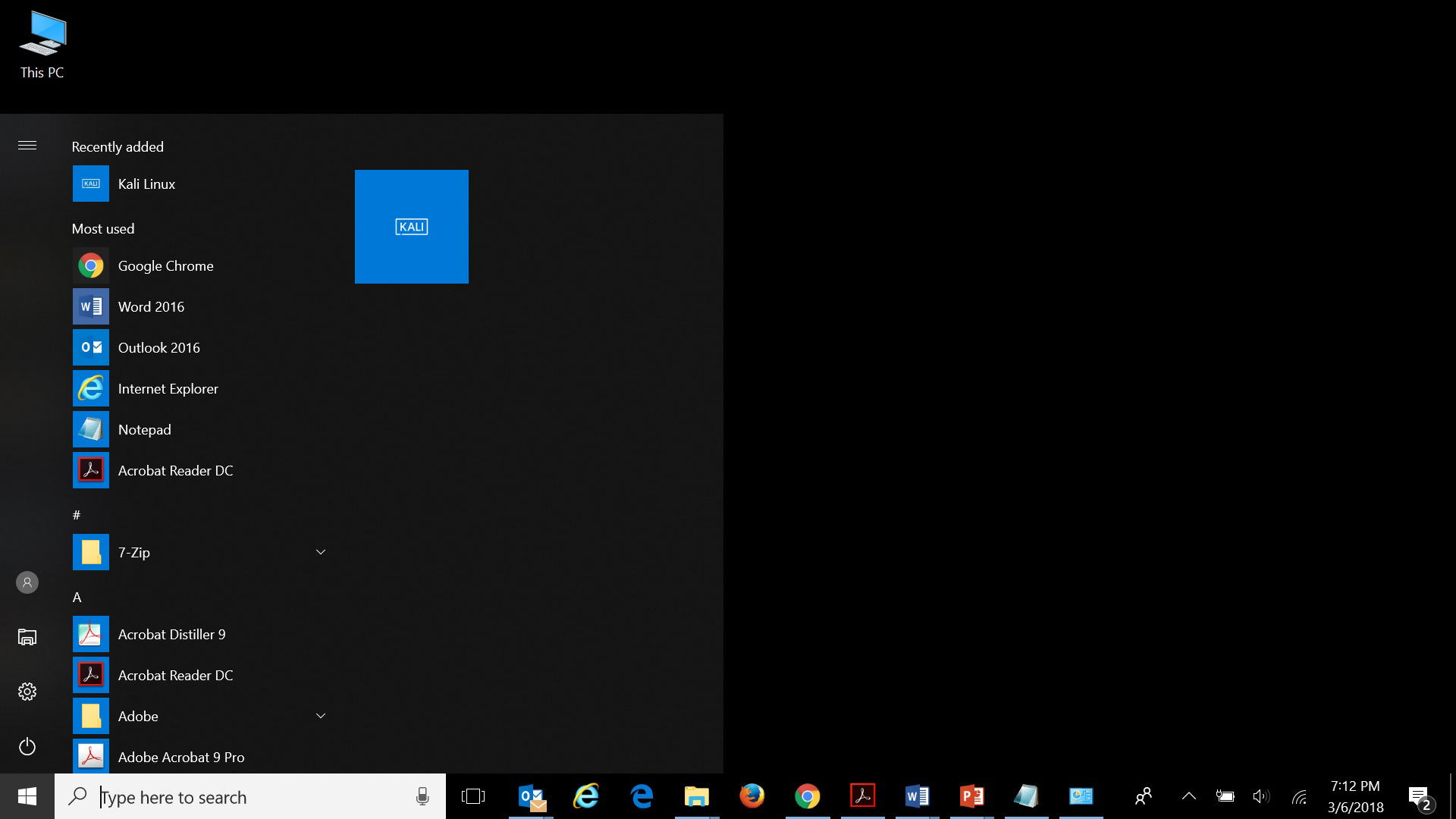Activate the Cortana microphone icon
This screenshot has width=1456, height=819.
point(422,796)
